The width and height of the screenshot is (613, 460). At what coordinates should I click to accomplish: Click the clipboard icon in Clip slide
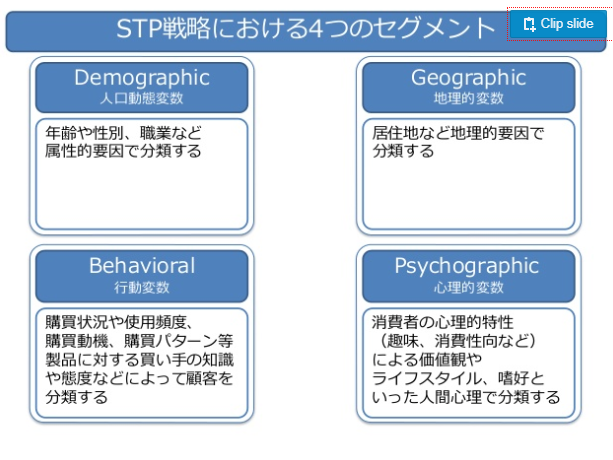pyautogui.click(x=529, y=24)
